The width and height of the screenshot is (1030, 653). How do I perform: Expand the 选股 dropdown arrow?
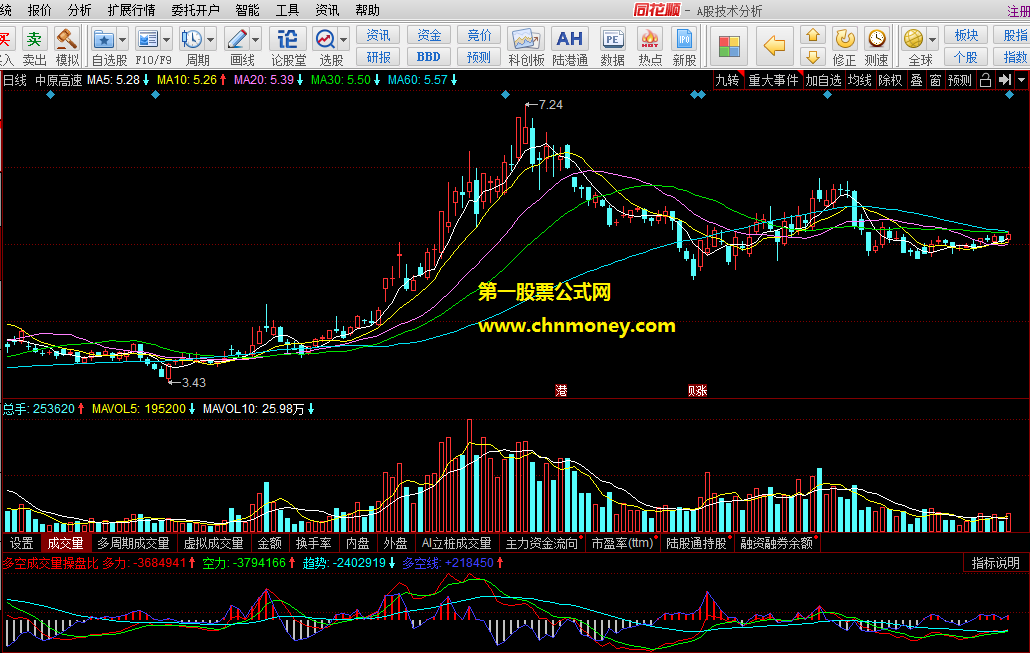pos(344,40)
